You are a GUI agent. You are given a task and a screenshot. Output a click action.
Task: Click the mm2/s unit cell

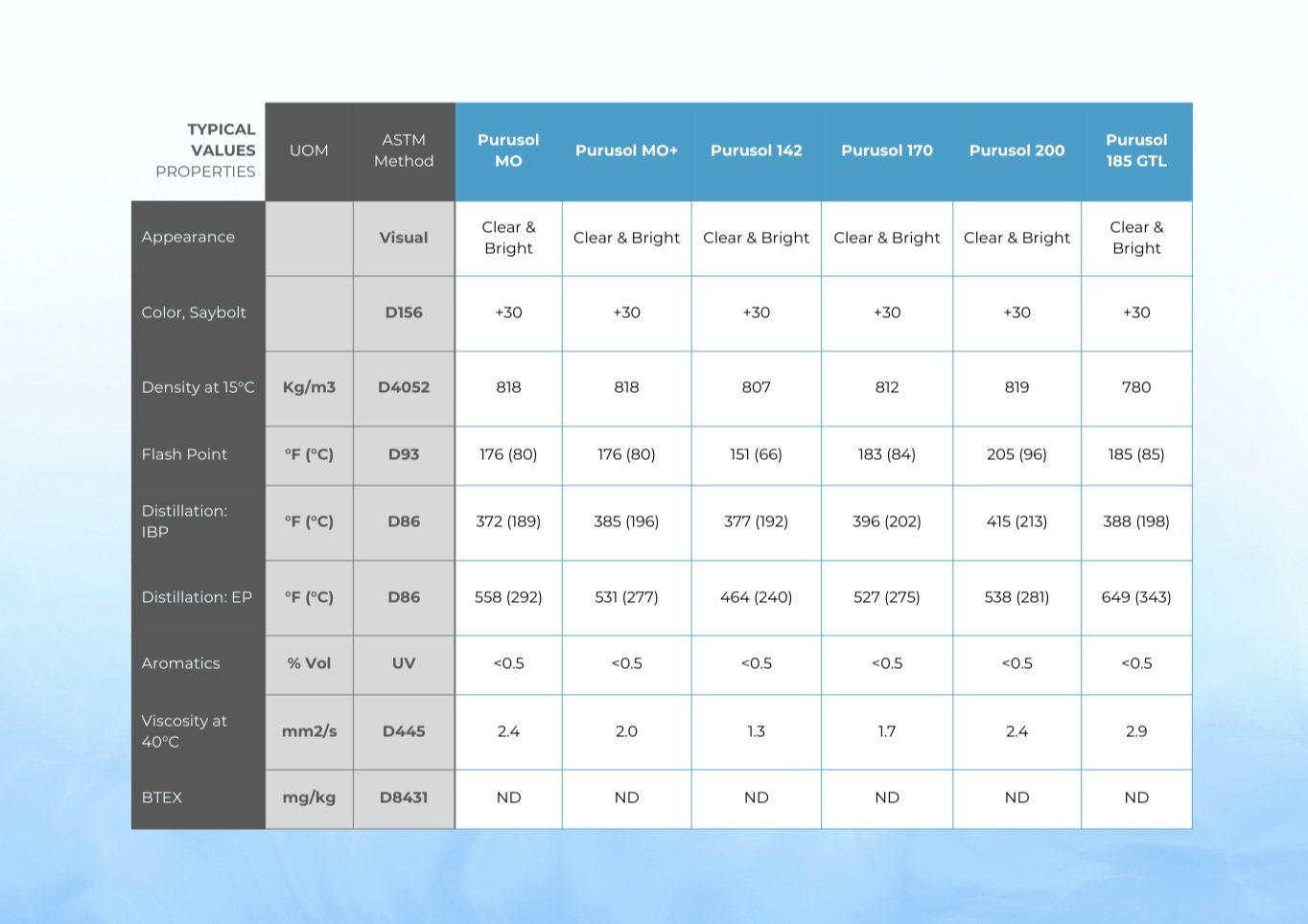[309, 731]
